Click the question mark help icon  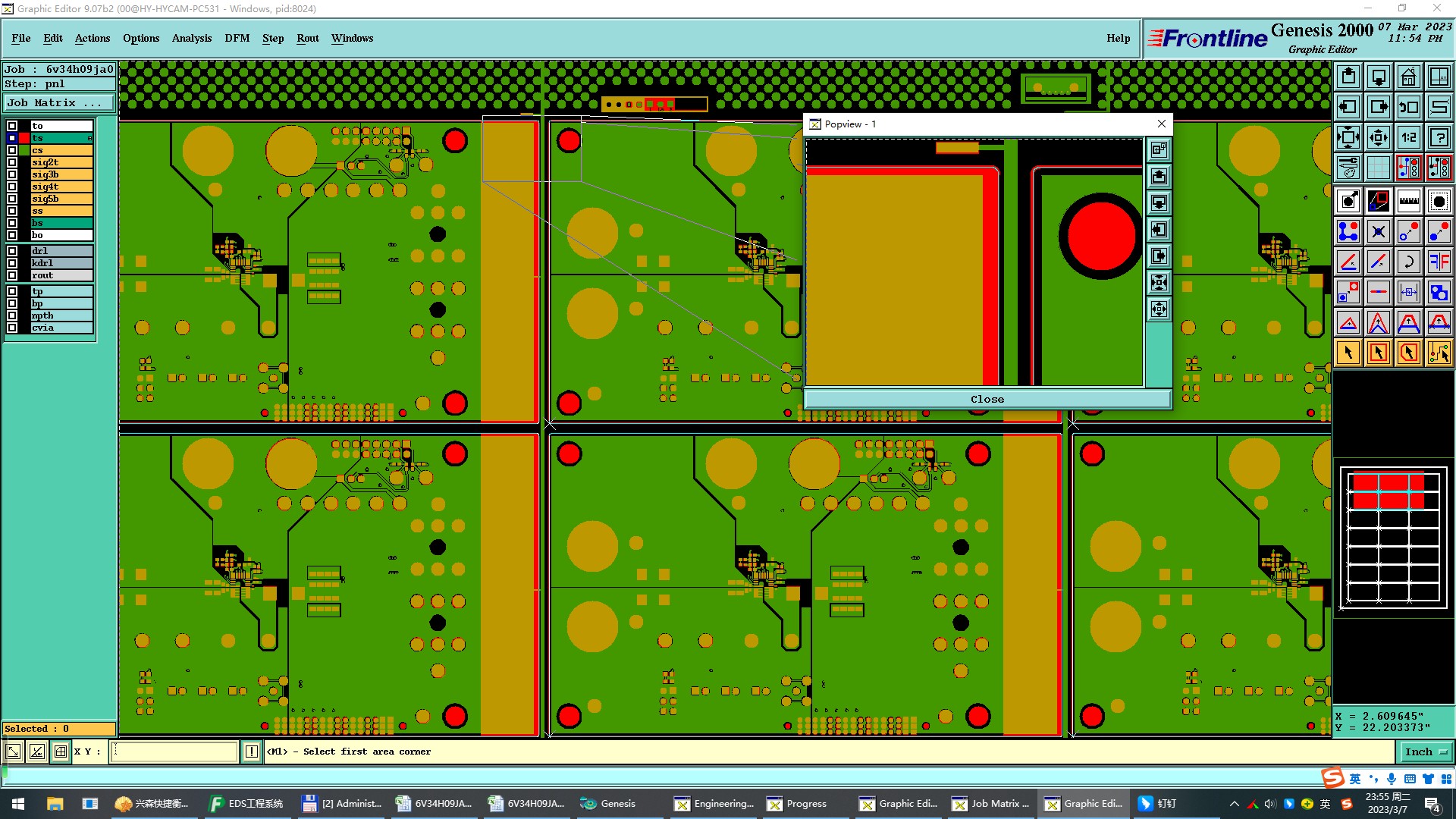pyautogui.click(x=1439, y=137)
